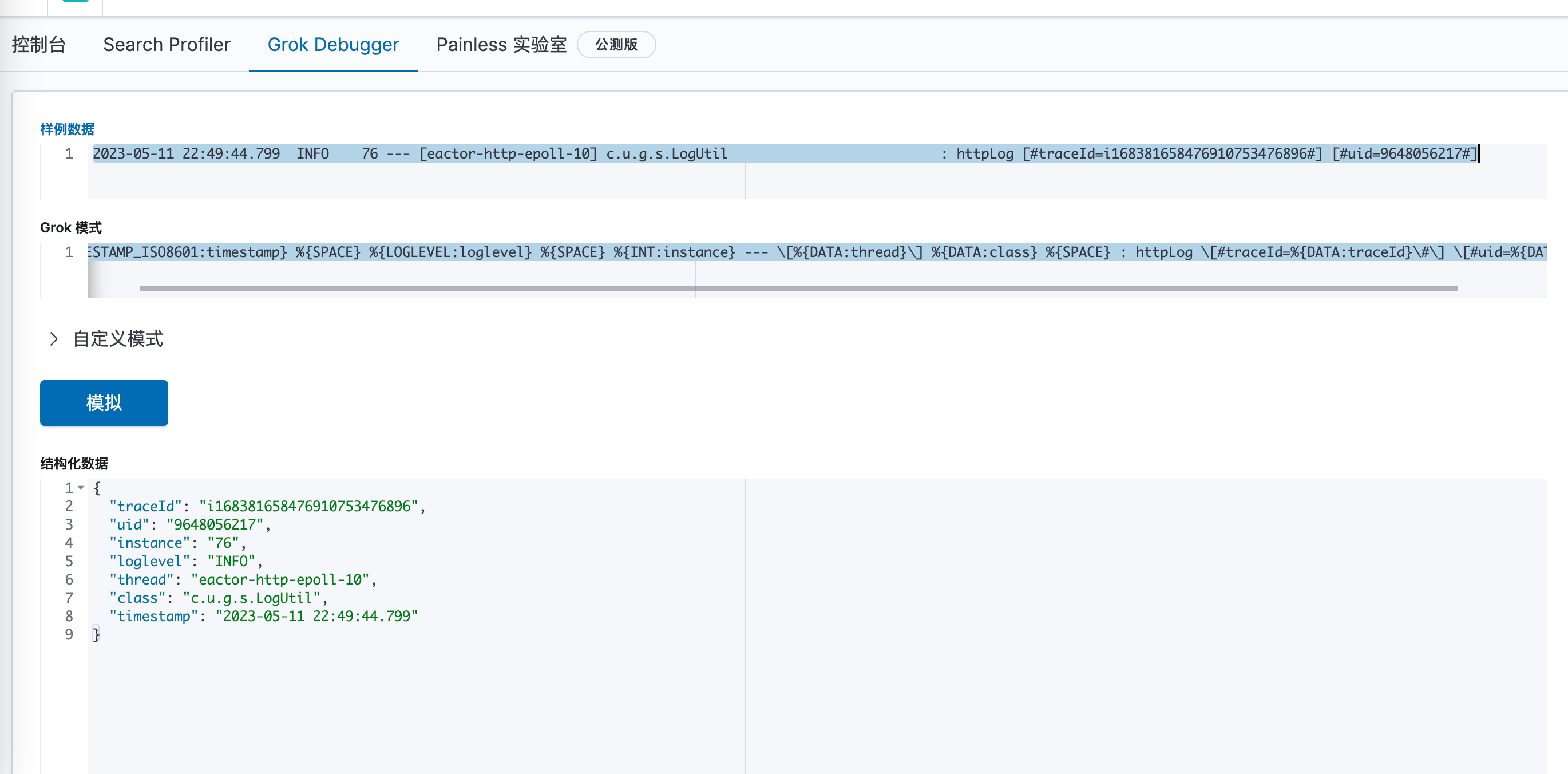Collapse the JSON object at line 1

81,488
